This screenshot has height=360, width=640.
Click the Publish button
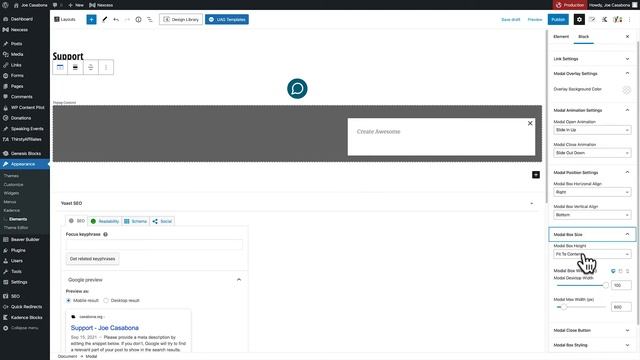click(x=558, y=19)
